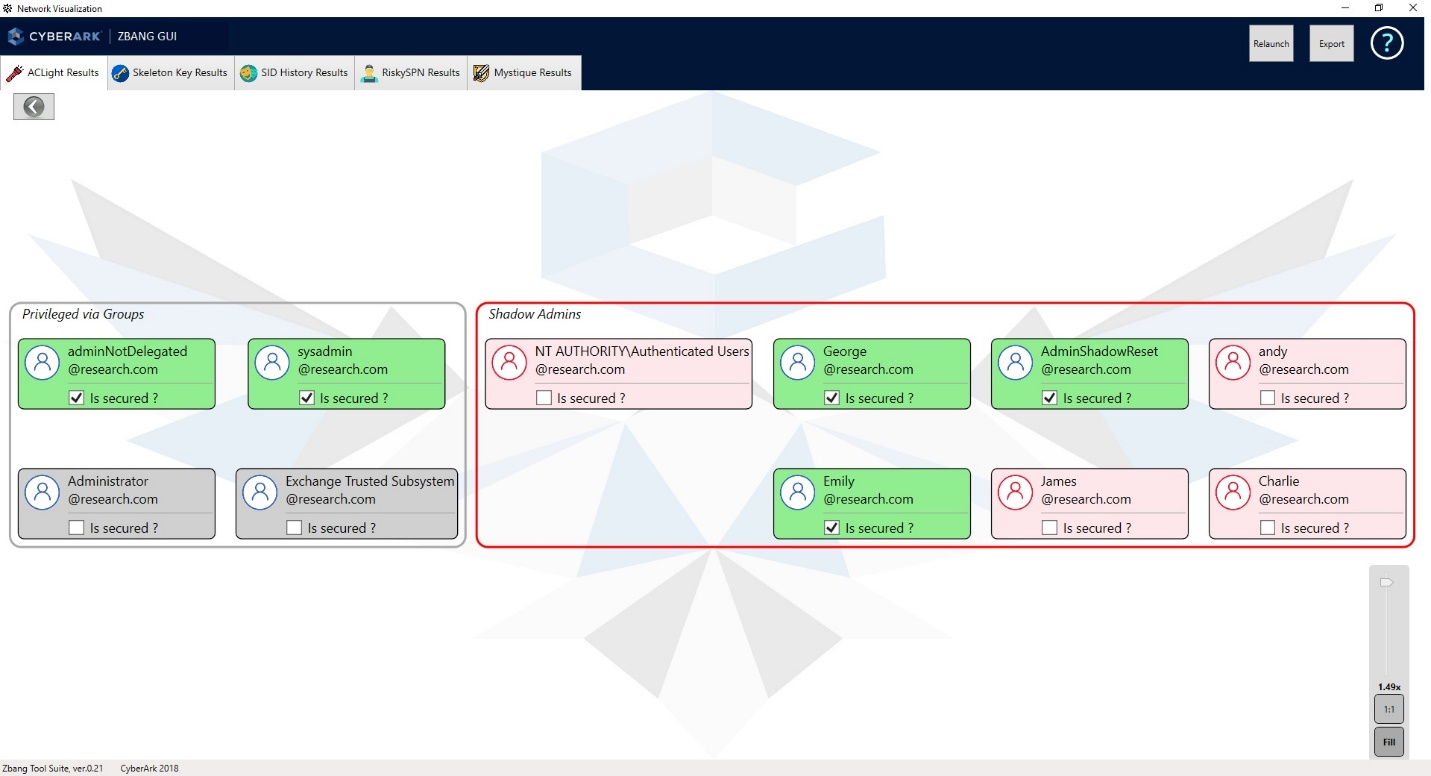Switch to RiskySPN Results tab
This screenshot has width=1431, height=776.
pos(411,73)
